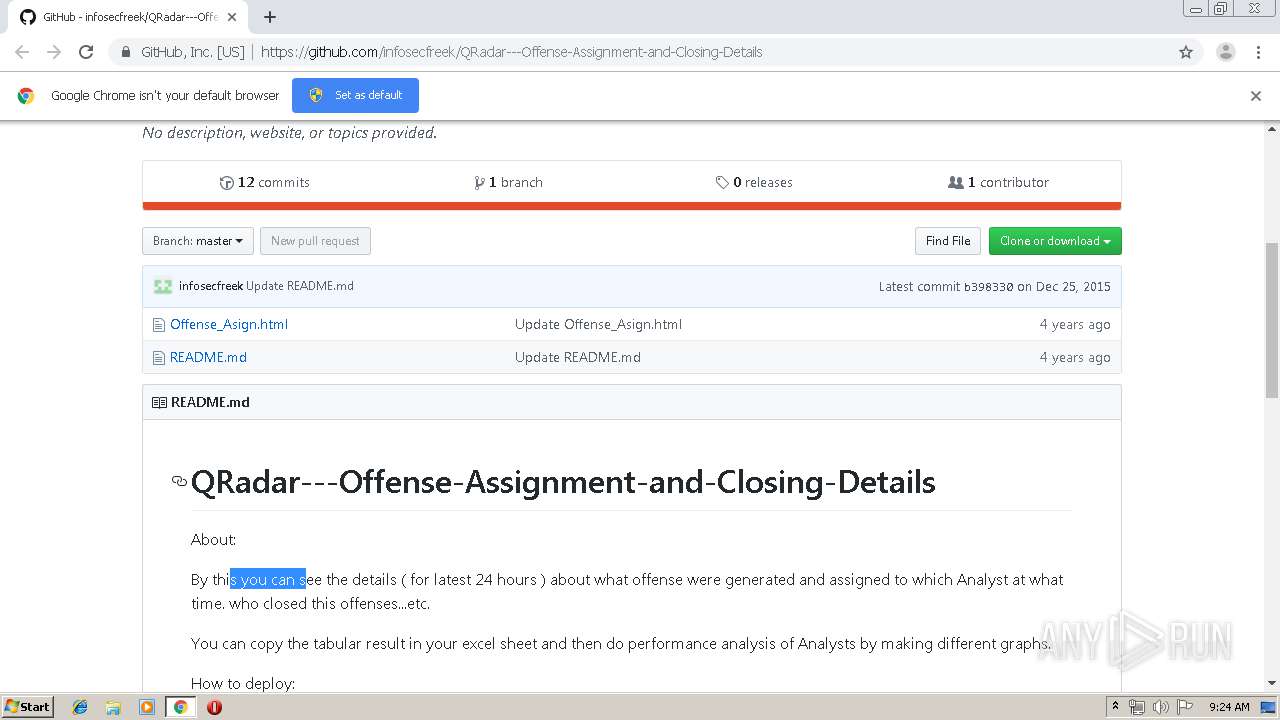Open latest commit hash b398330
This screenshot has height=720, width=1280.
click(x=988, y=287)
